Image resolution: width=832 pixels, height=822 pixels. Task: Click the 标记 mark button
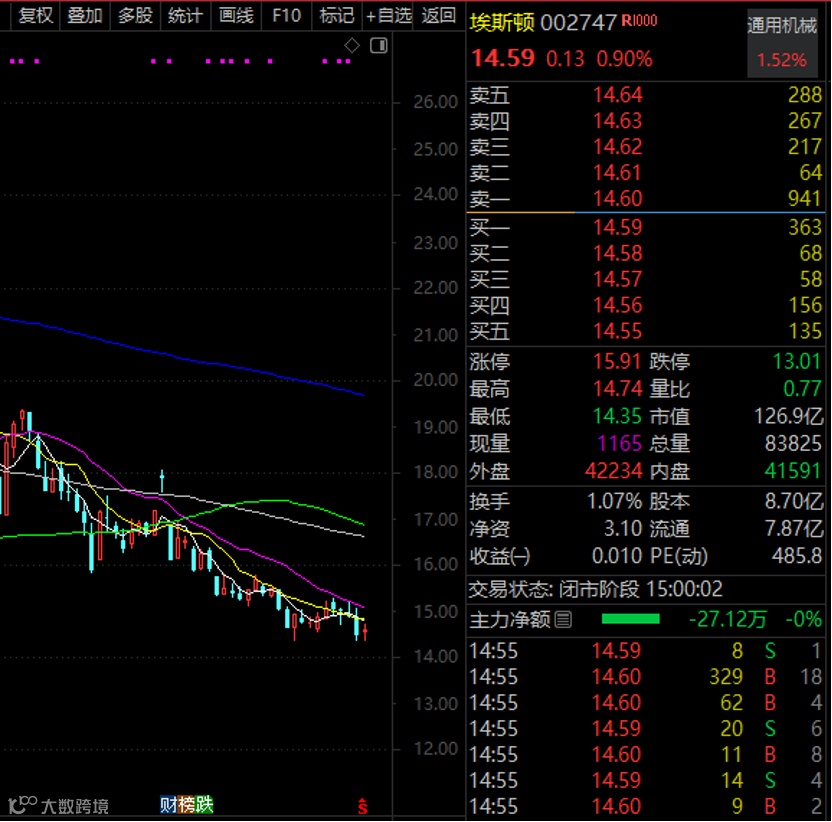(337, 15)
